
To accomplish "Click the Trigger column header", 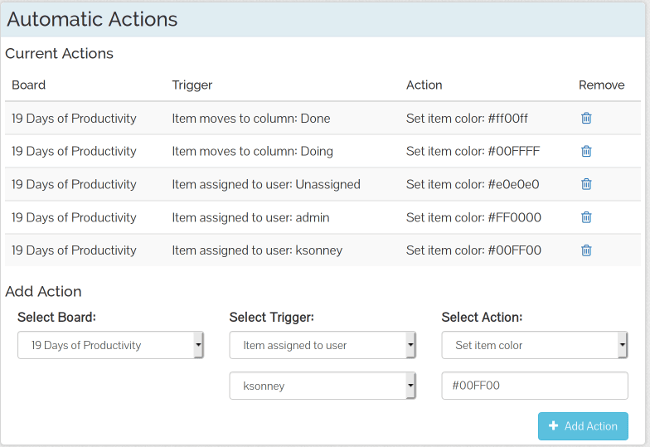I will pos(192,85).
